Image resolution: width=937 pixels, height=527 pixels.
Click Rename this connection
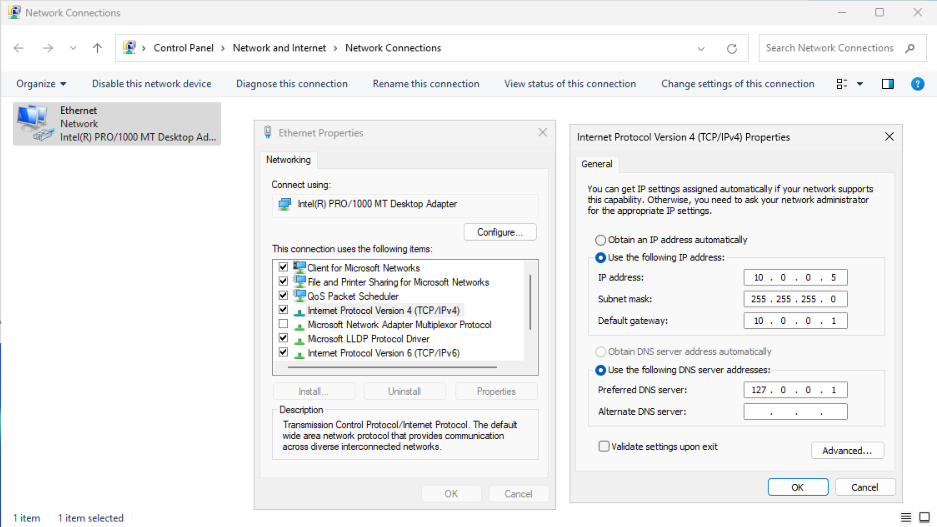point(426,84)
